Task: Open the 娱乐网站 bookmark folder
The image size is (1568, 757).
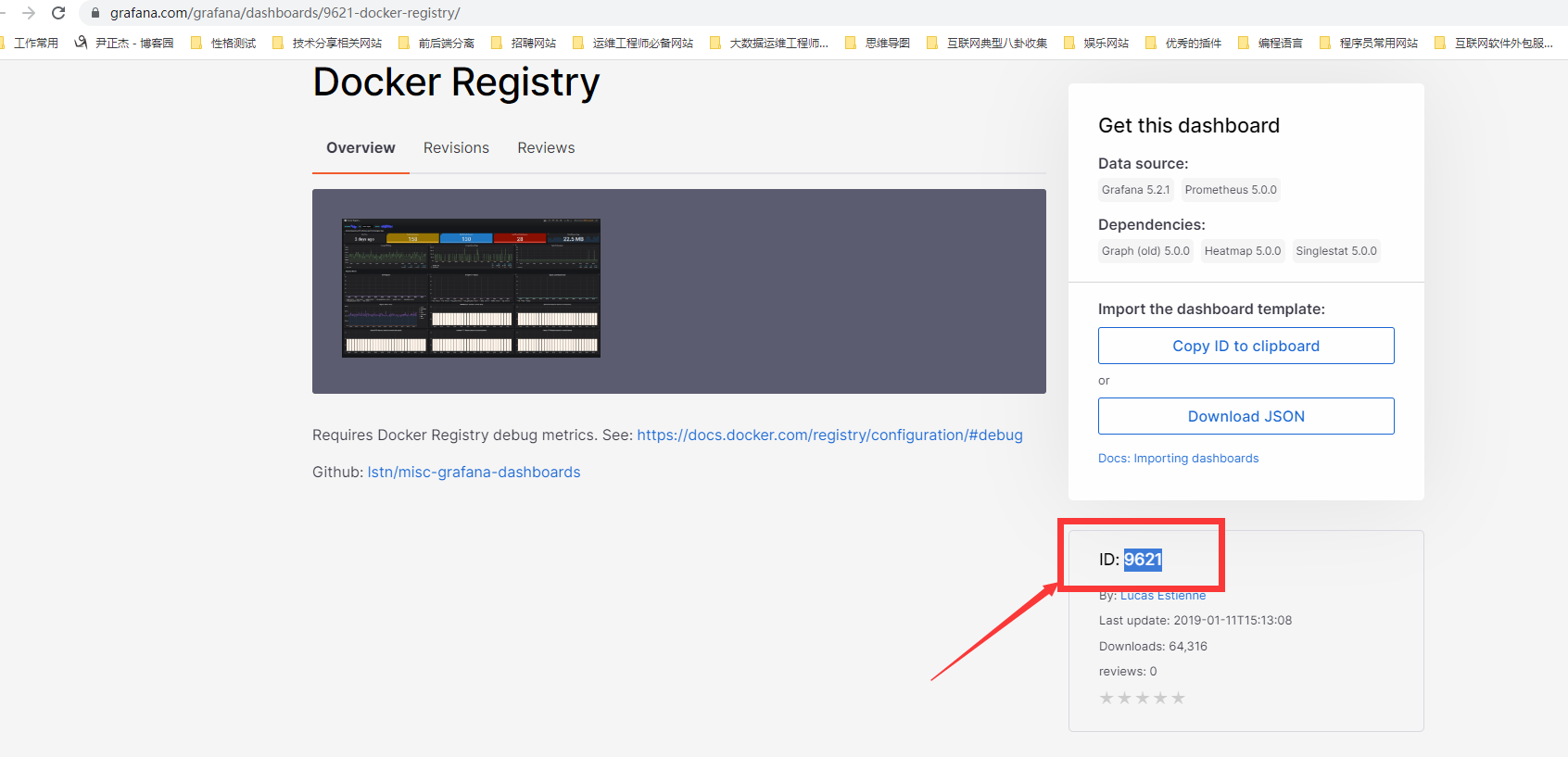Action: [x=1096, y=43]
